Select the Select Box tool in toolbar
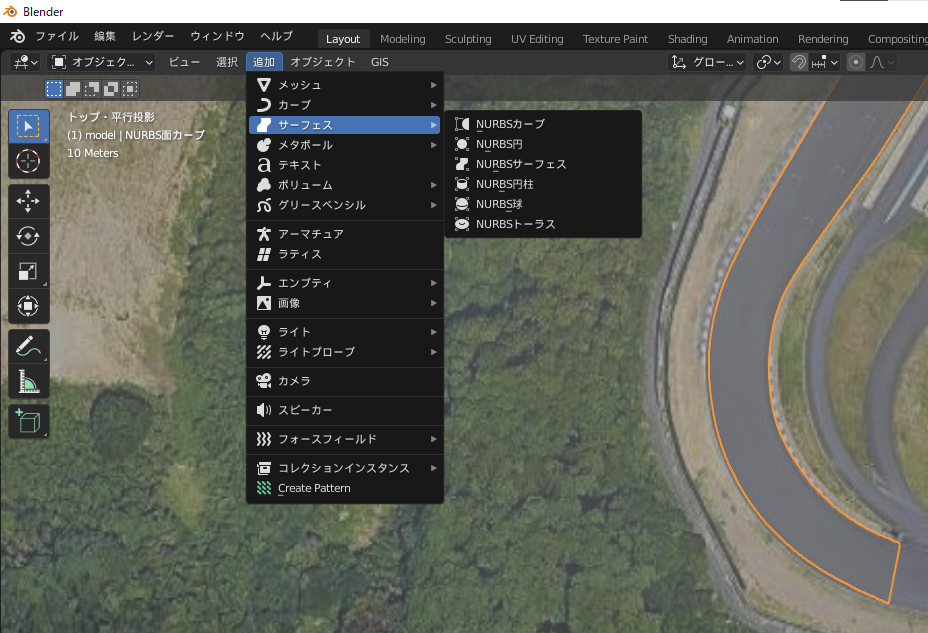Image resolution: width=928 pixels, height=633 pixels. point(28,126)
